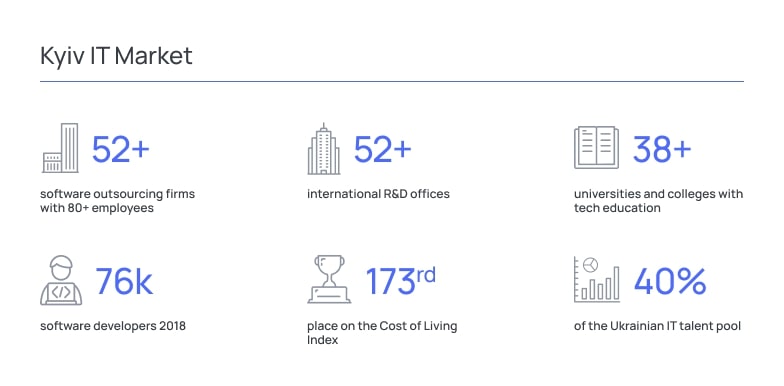
Task: Click the 'software developers 2018' caption
Action: point(113,326)
